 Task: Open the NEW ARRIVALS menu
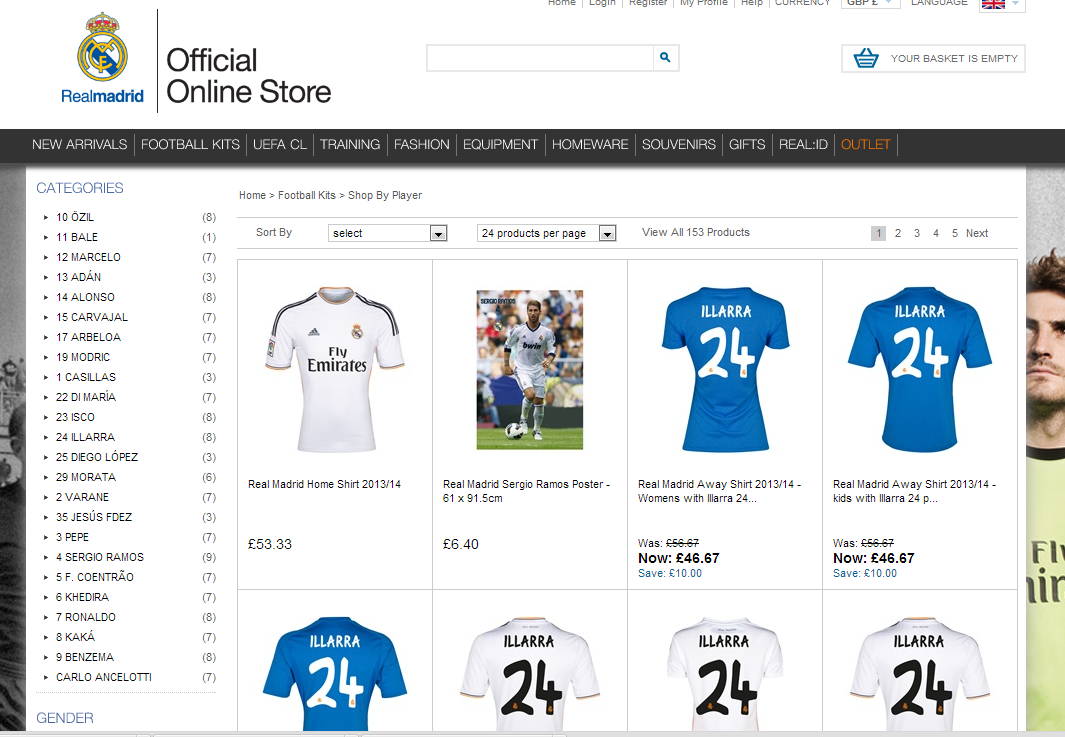[79, 145]
